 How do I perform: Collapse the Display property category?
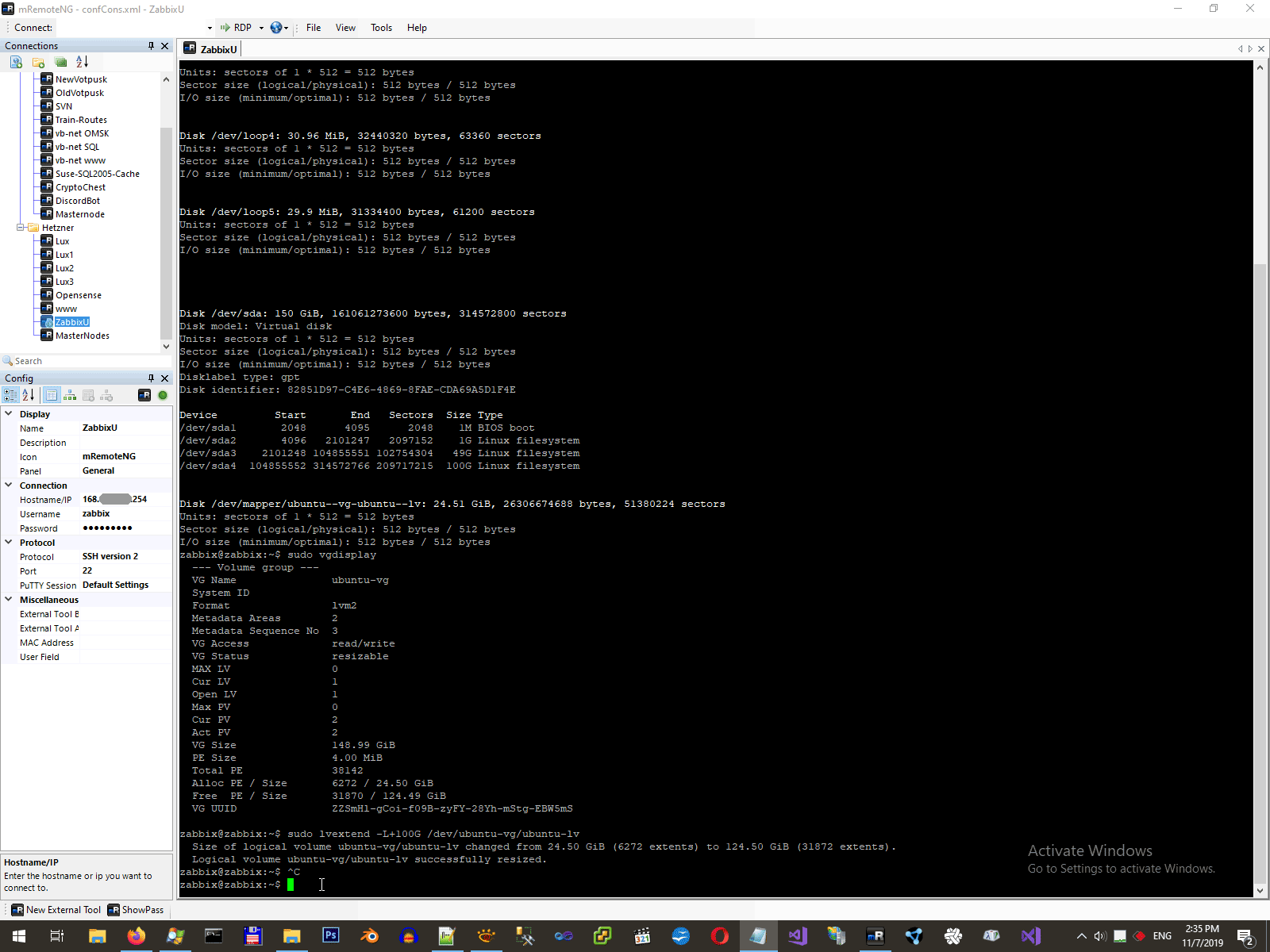click(x=9, y=414)
